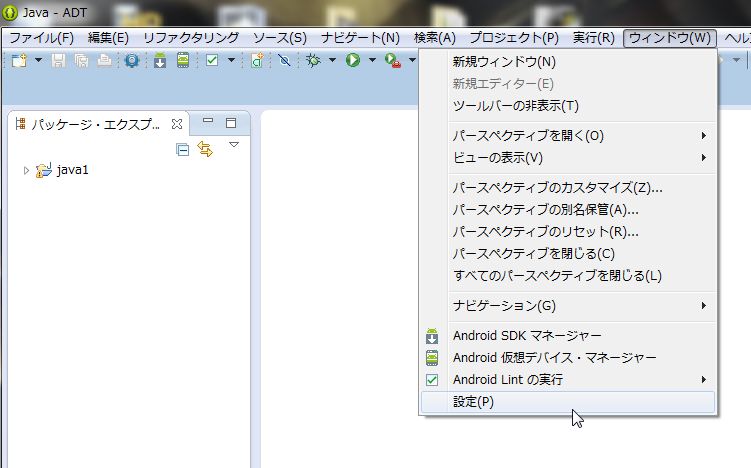Choose パースペクティブのリセット(R)... entry
The image size is (751, 468).
click(569, 231)
